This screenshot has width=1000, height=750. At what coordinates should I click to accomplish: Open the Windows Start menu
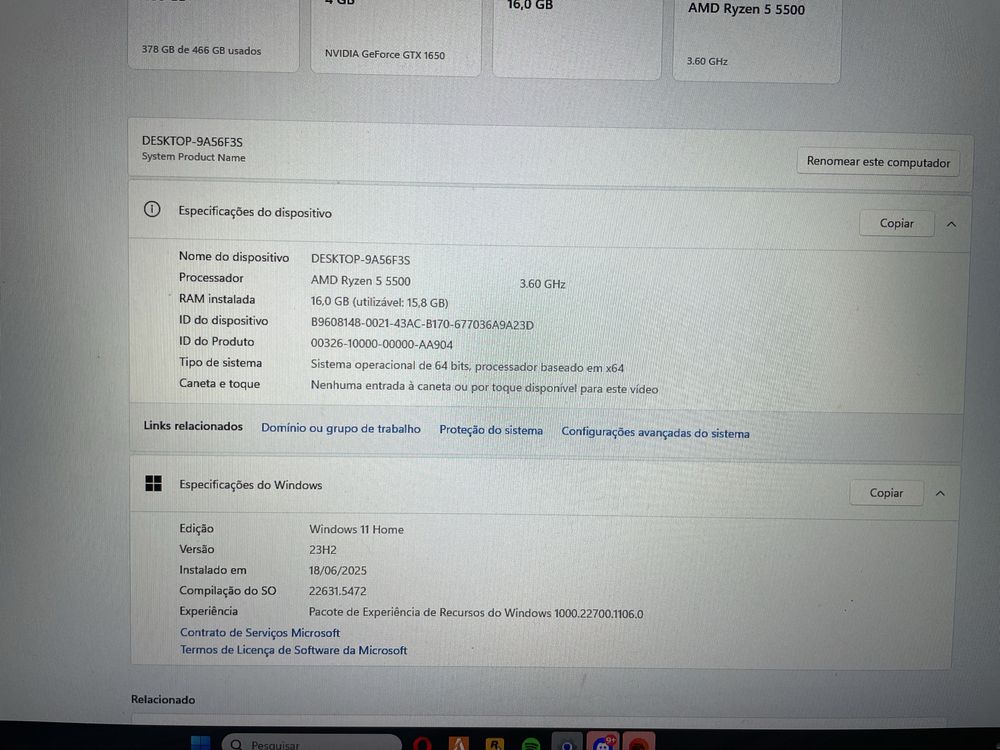tap(200, 744)
